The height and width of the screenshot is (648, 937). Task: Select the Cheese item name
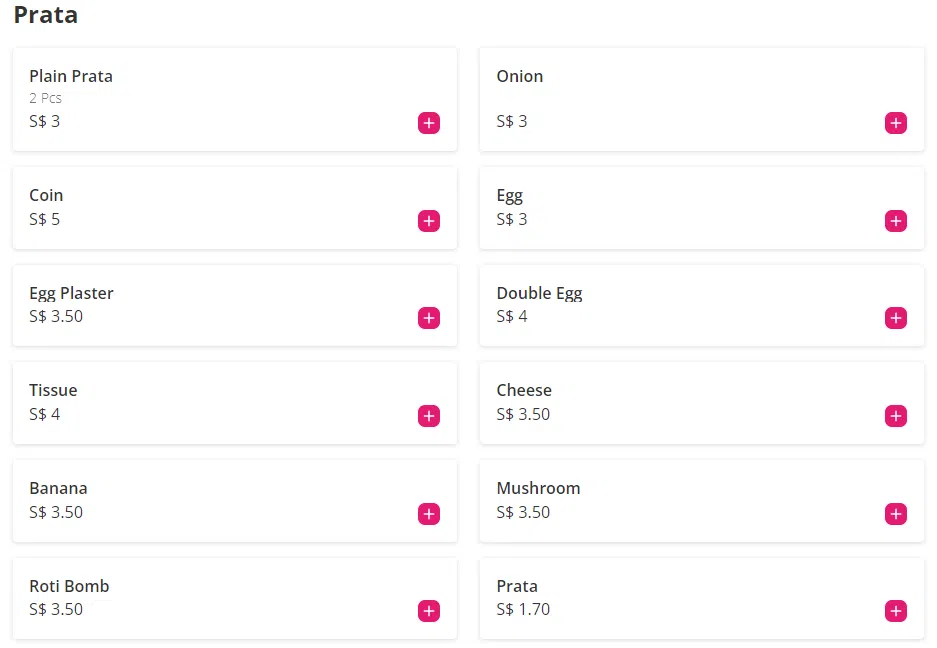point(524,390)
